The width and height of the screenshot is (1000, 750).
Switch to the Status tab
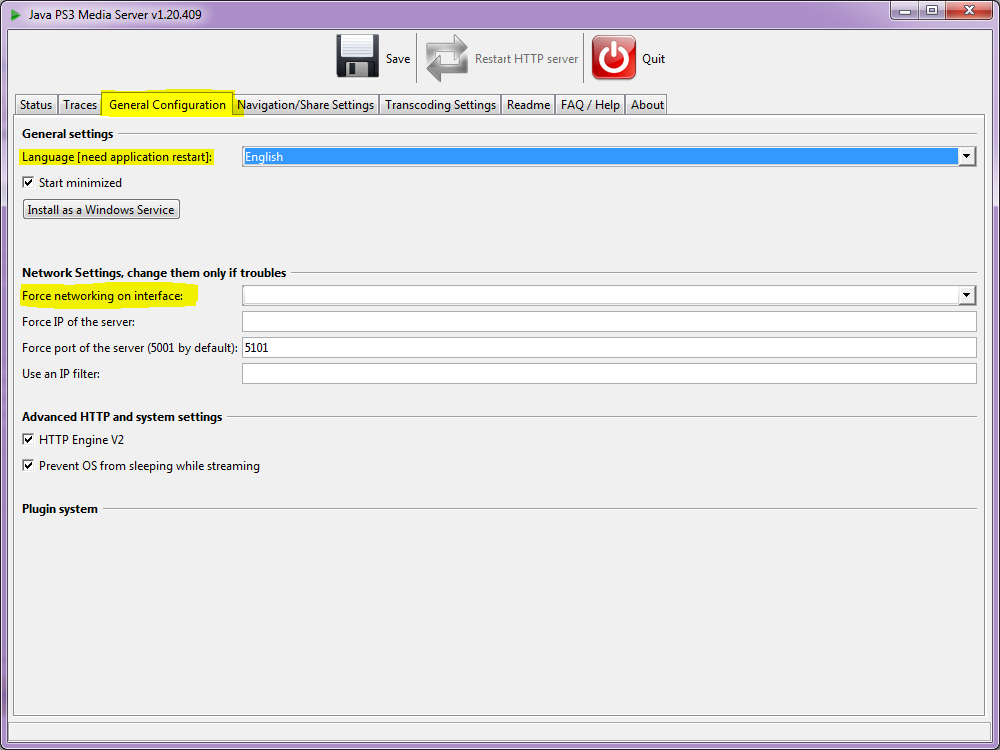tap(36, 105)
